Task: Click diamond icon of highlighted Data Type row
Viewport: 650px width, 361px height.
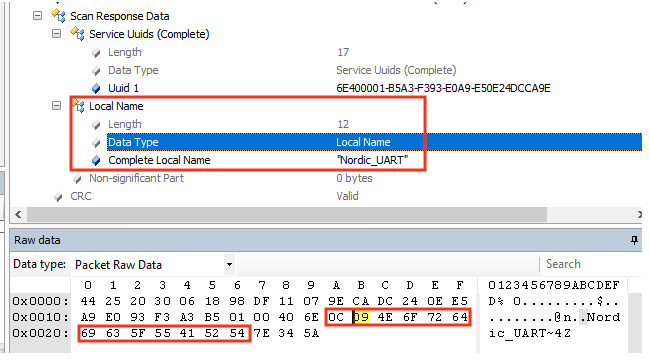Action: (96, 143)
